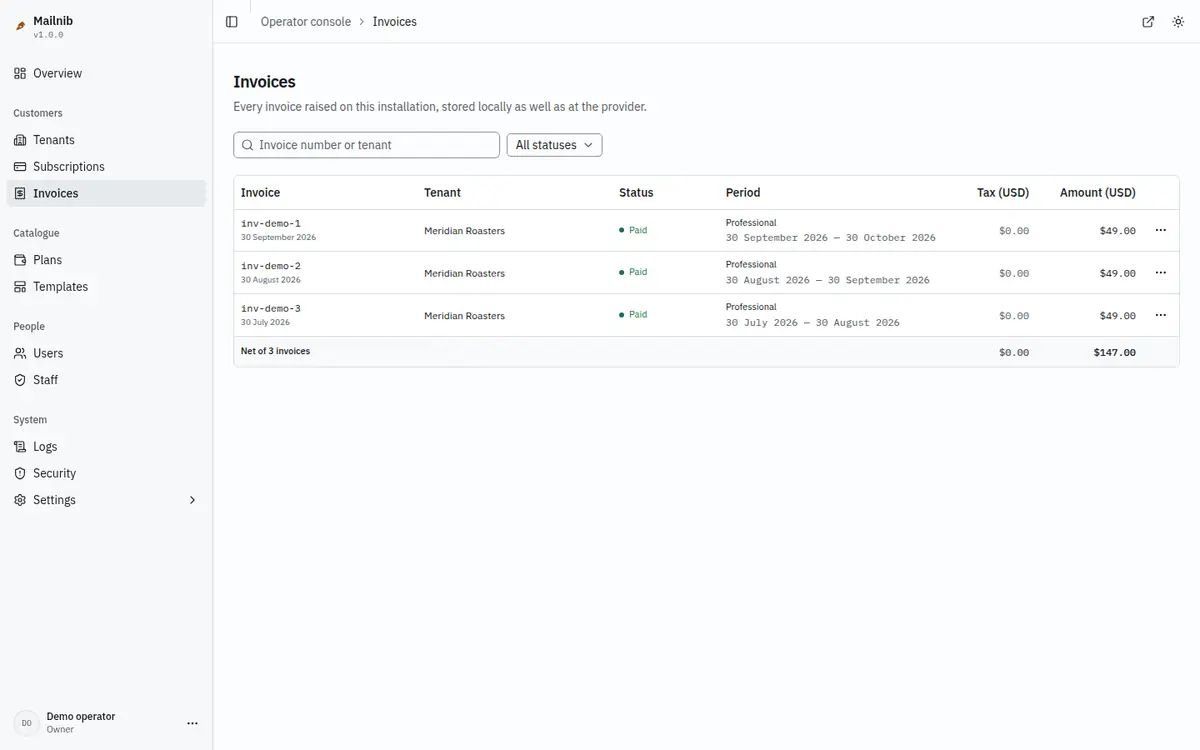Click the Invoices breadcrumb
The image size is (1200, 750).
point(395,22)
